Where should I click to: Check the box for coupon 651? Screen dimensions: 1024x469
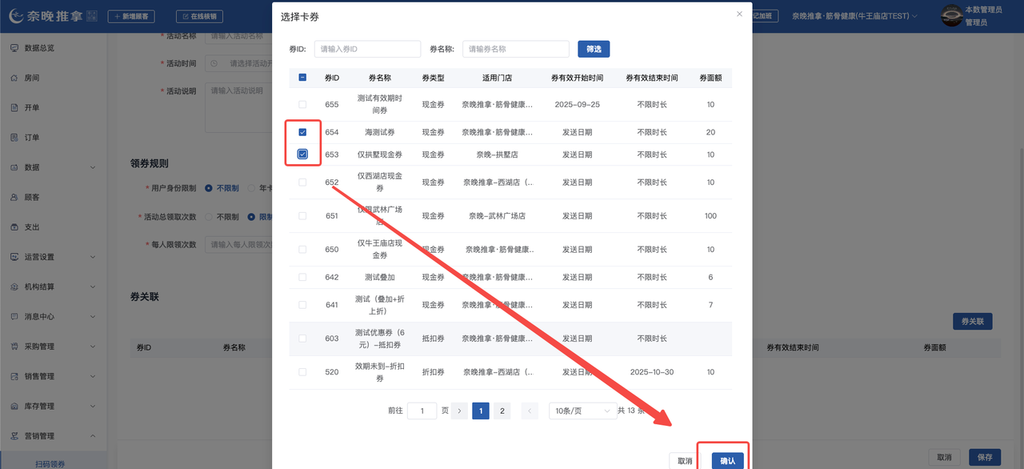(302, 216)
